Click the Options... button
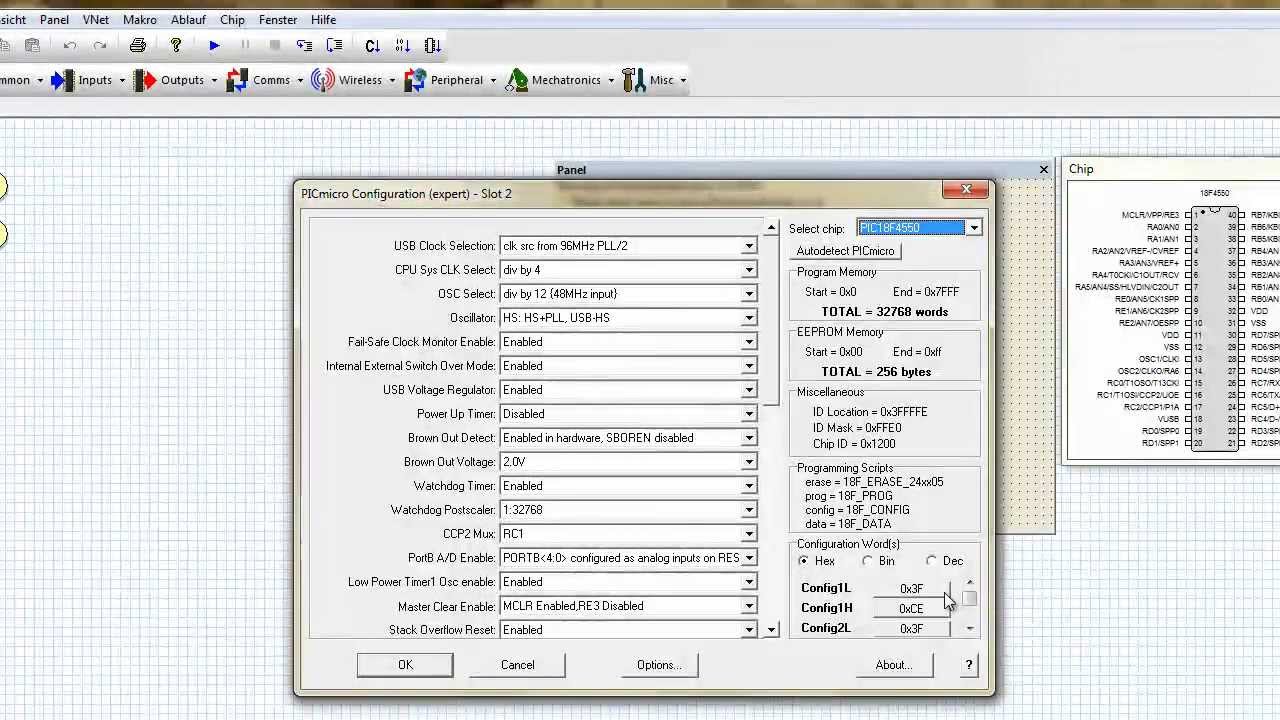Screen dimensions: 1280x720 (659, 665)
